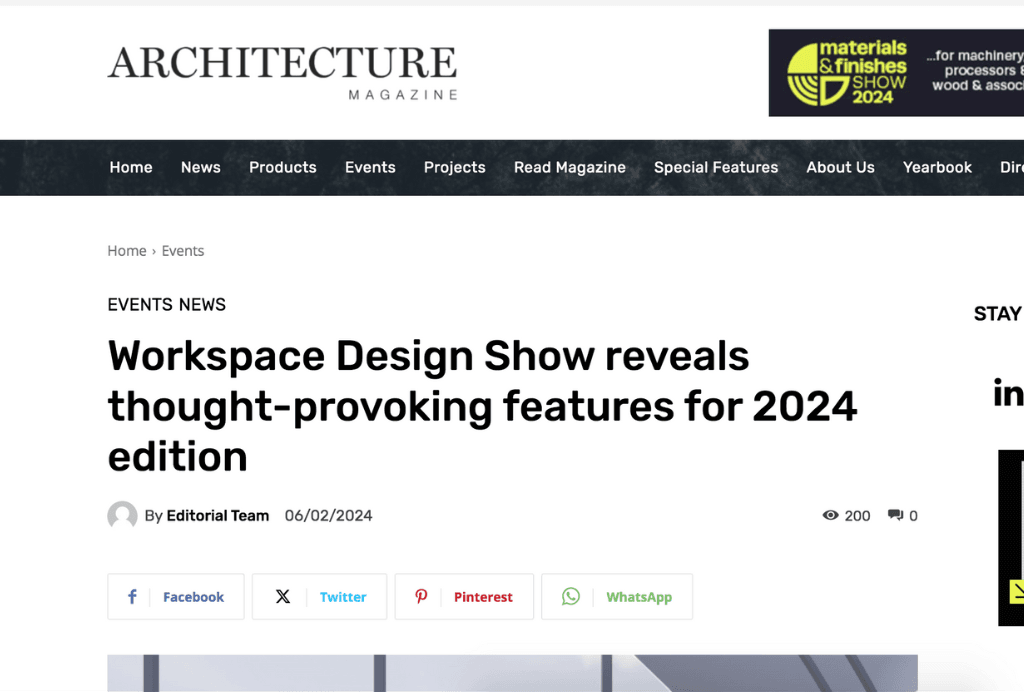Click the X Twitter share icon
This screenshot has width=1024, height=692.
tap(283, 597)
